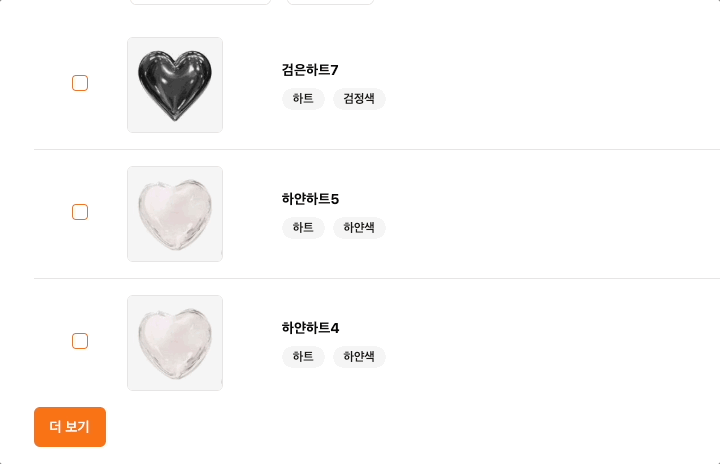Open the 하얀하트4 white heart thumbnail
This screenshot has height=464, width=720.
[175, 343]
